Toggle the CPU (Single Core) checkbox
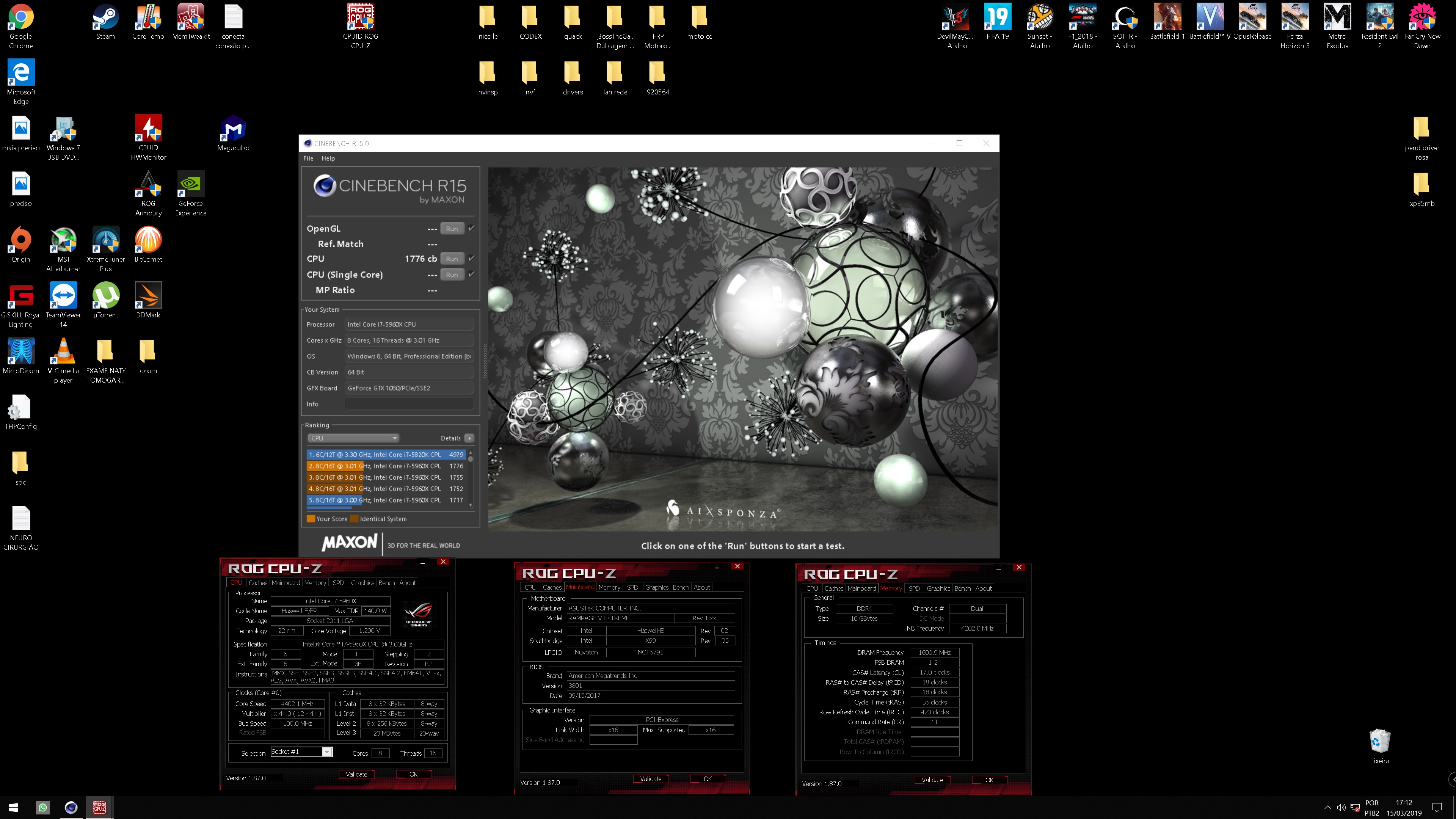Image resolution: width=1456 pixels, height=819 pixels. 471,274
